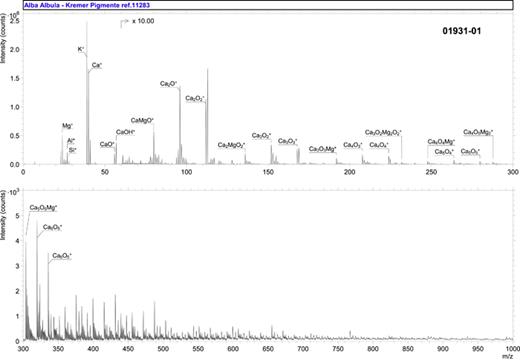Click the '250' tick on upper m/z axis
The image size is (520, 361).
(431, 172)
